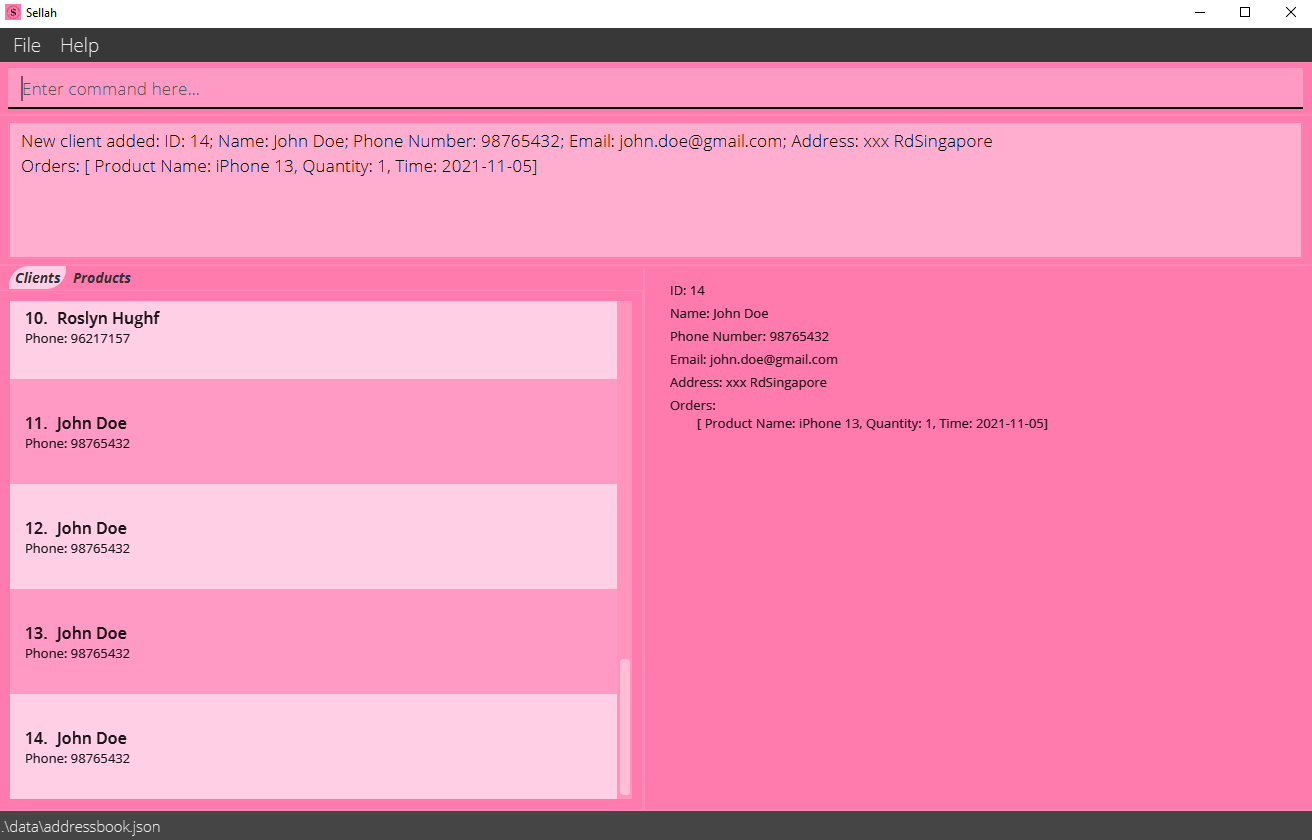This screenshot has width=1312, height=840.
Task: Click Address: xxx RdSingapore in the details panel
Action: pos(748,383)
